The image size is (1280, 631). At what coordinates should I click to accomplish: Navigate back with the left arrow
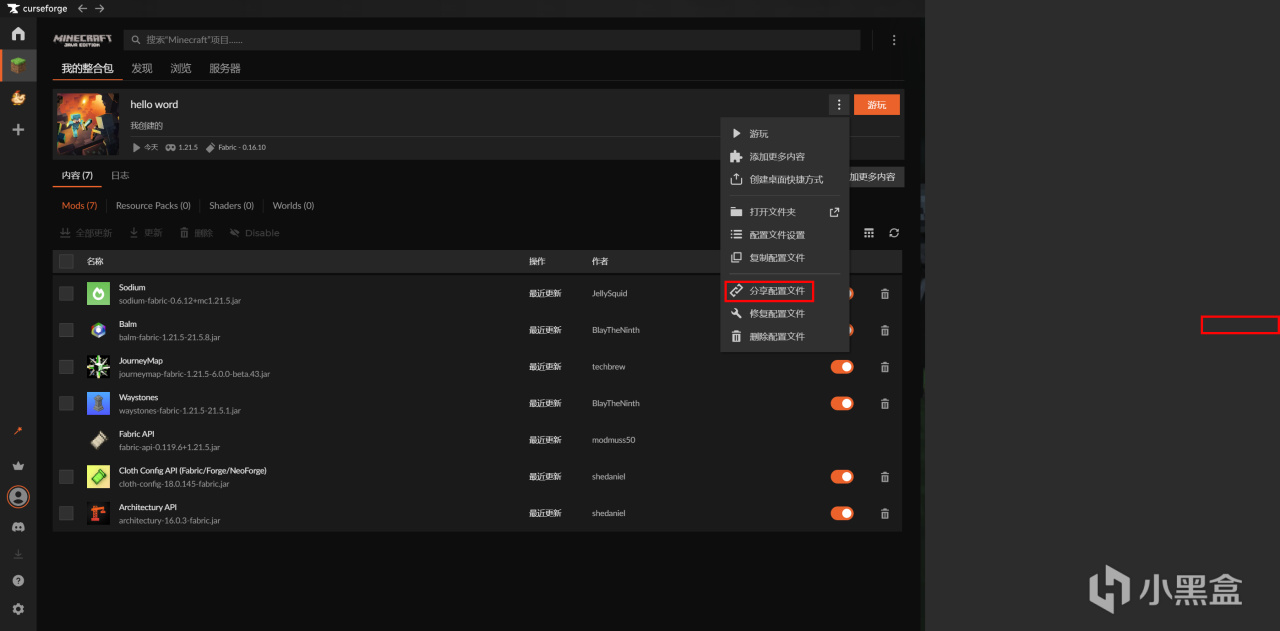click(x=83, y=9)
